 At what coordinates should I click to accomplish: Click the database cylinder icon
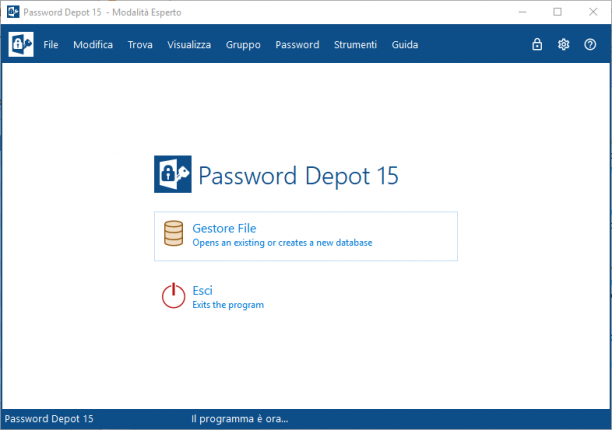click(173, 233)
